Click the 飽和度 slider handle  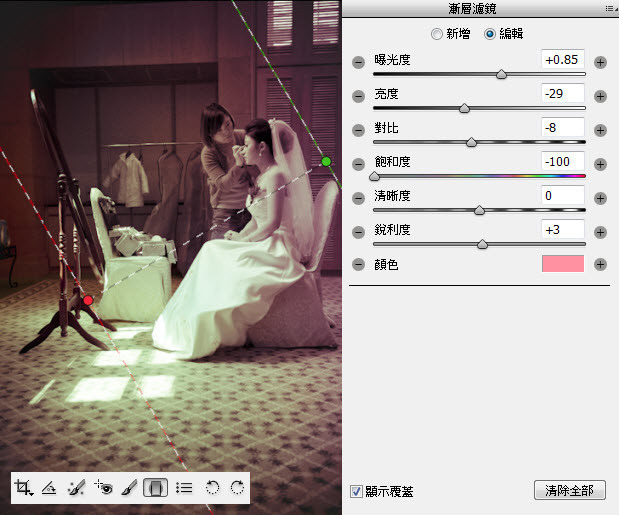point(374,176)
